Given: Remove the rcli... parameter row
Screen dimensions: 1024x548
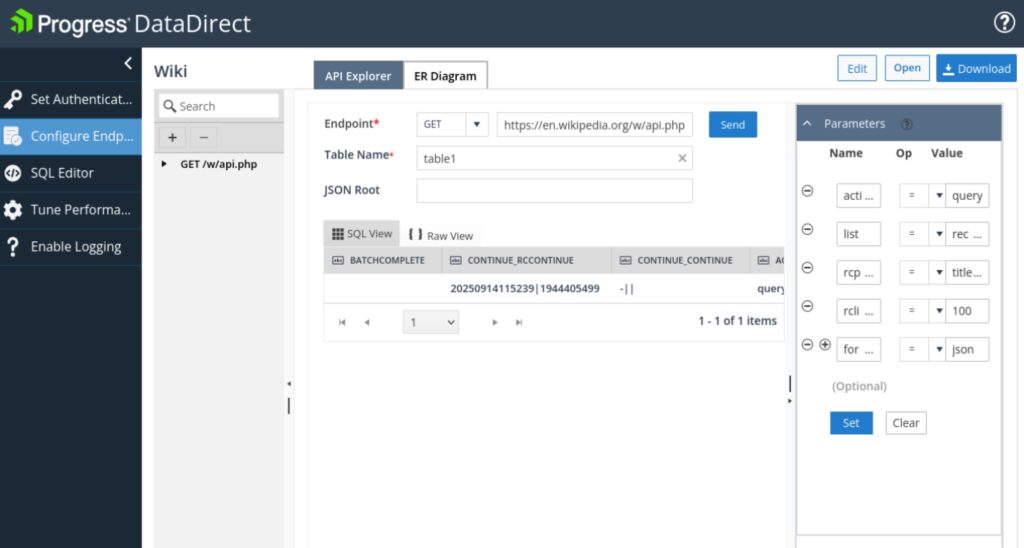Looking at the screenshot, I should click(807, 306).
